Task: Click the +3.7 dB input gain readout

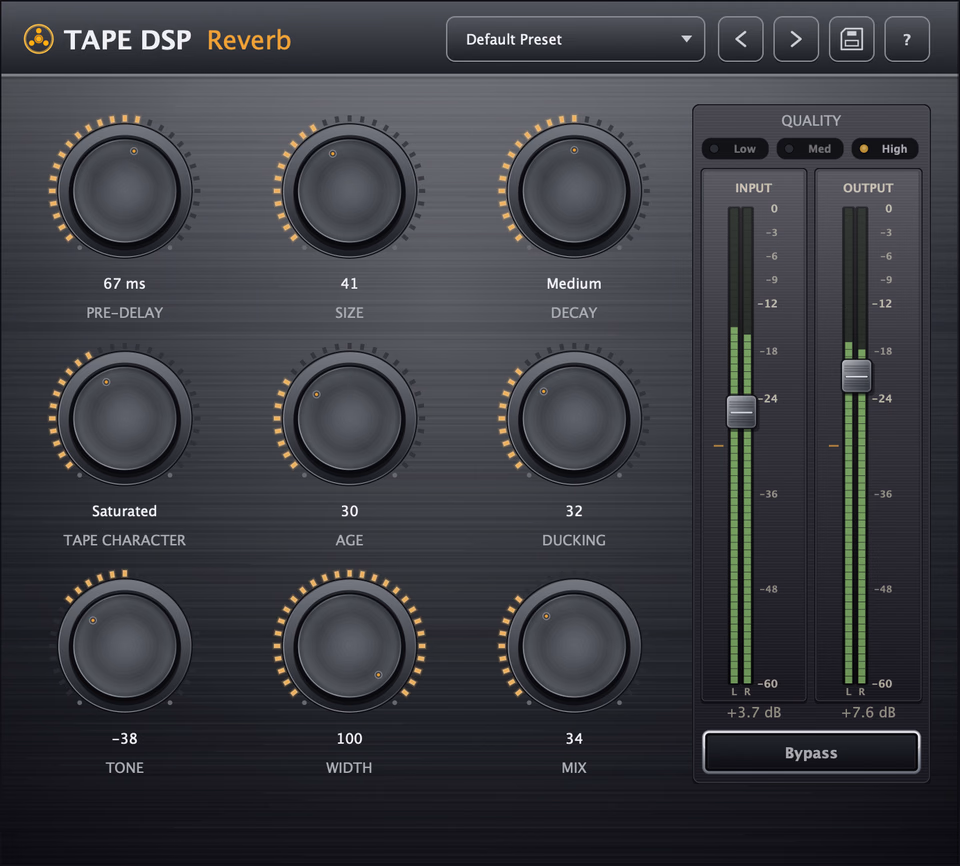Action: coord(754,712)
